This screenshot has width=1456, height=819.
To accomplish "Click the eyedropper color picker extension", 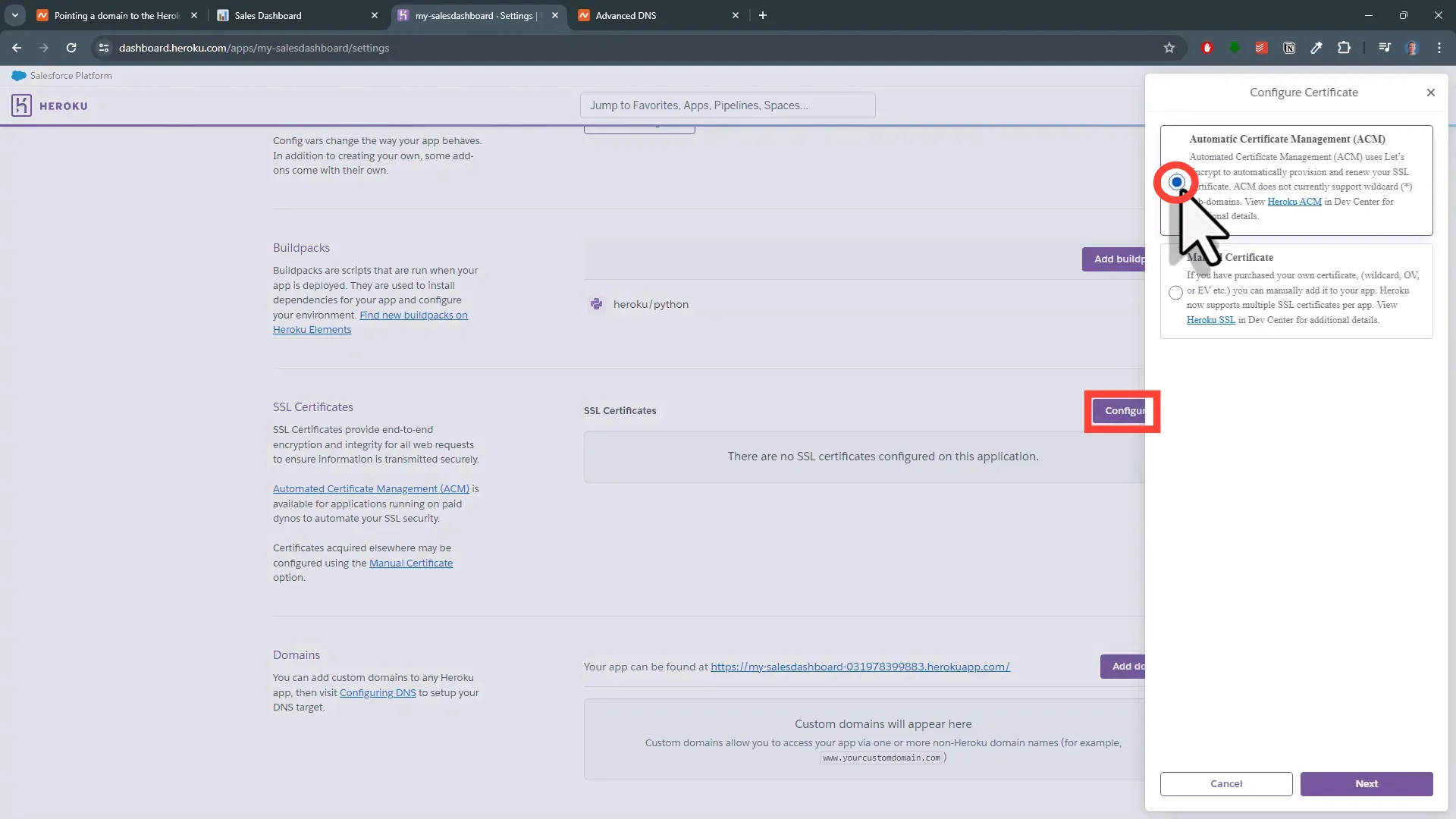I will (1317, 48).
